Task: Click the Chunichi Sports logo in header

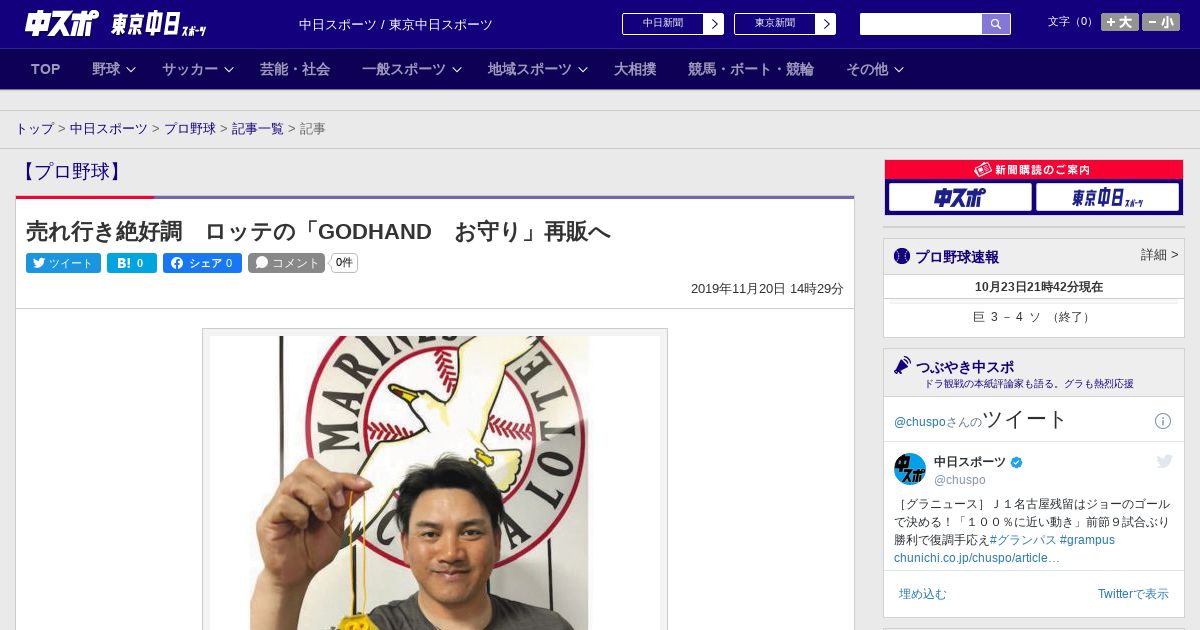Action: point(61,24)
